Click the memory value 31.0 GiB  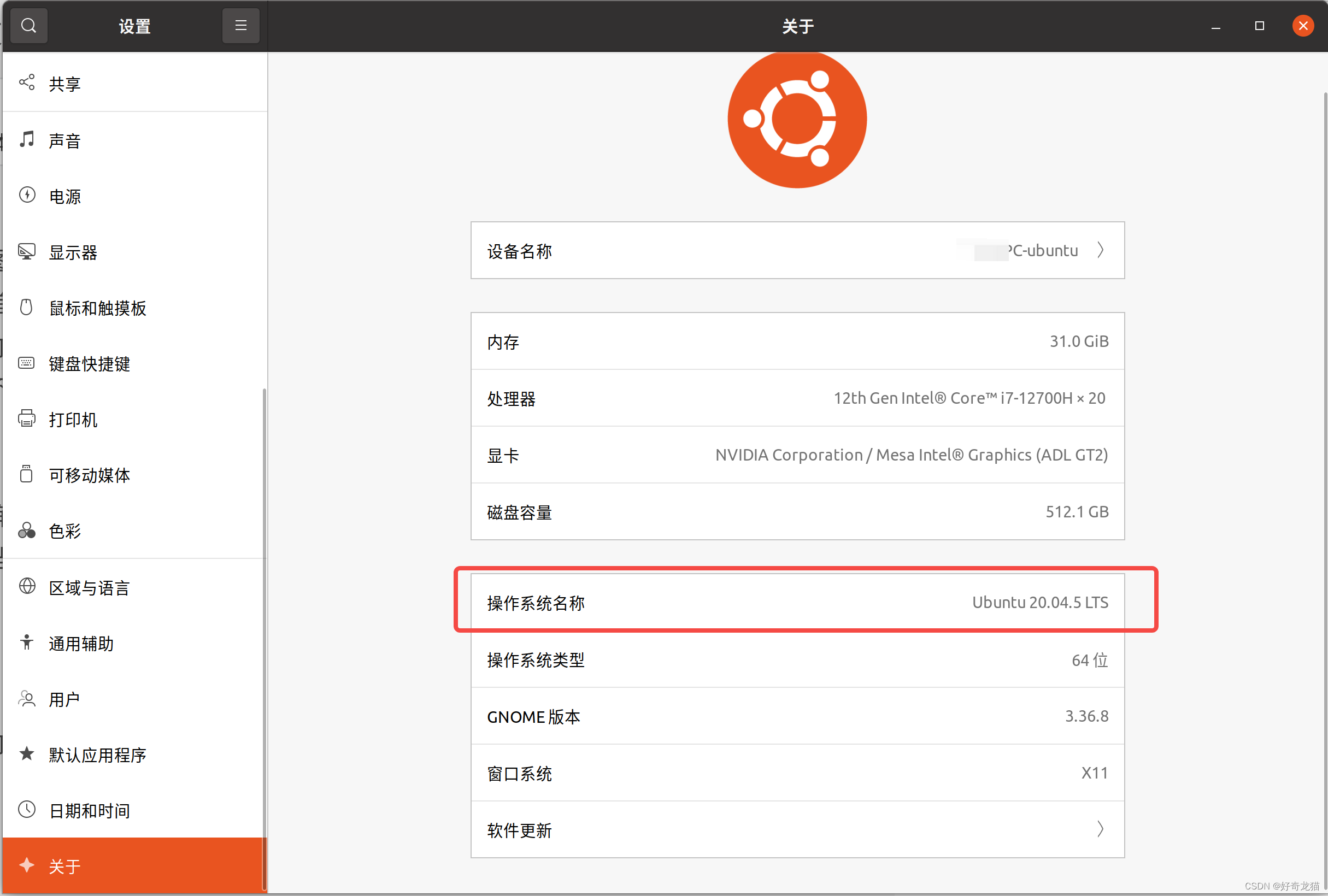[1079, 341]
